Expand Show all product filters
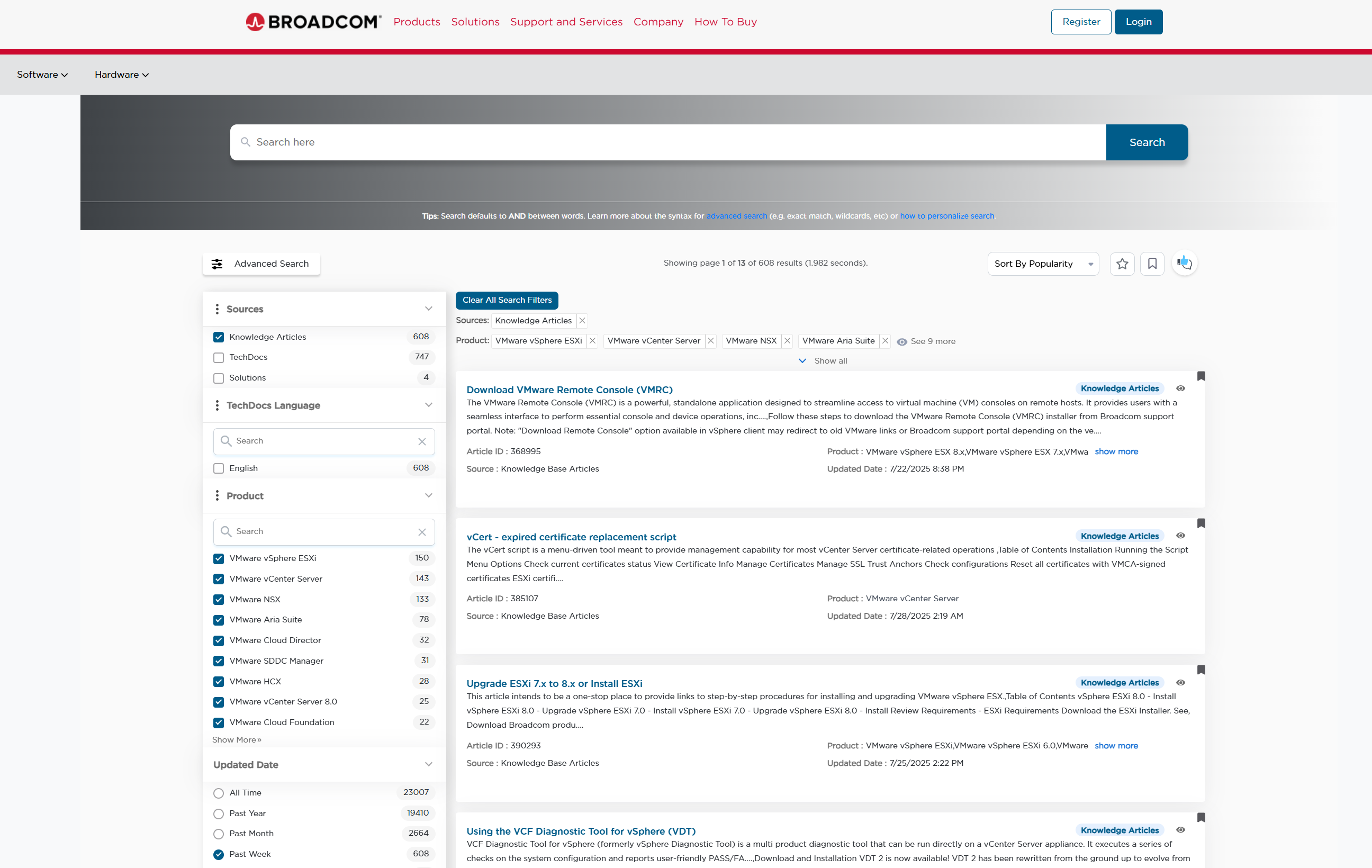Screen dimensions: 1372x868 pyautogui.click(x=822, y=360)
